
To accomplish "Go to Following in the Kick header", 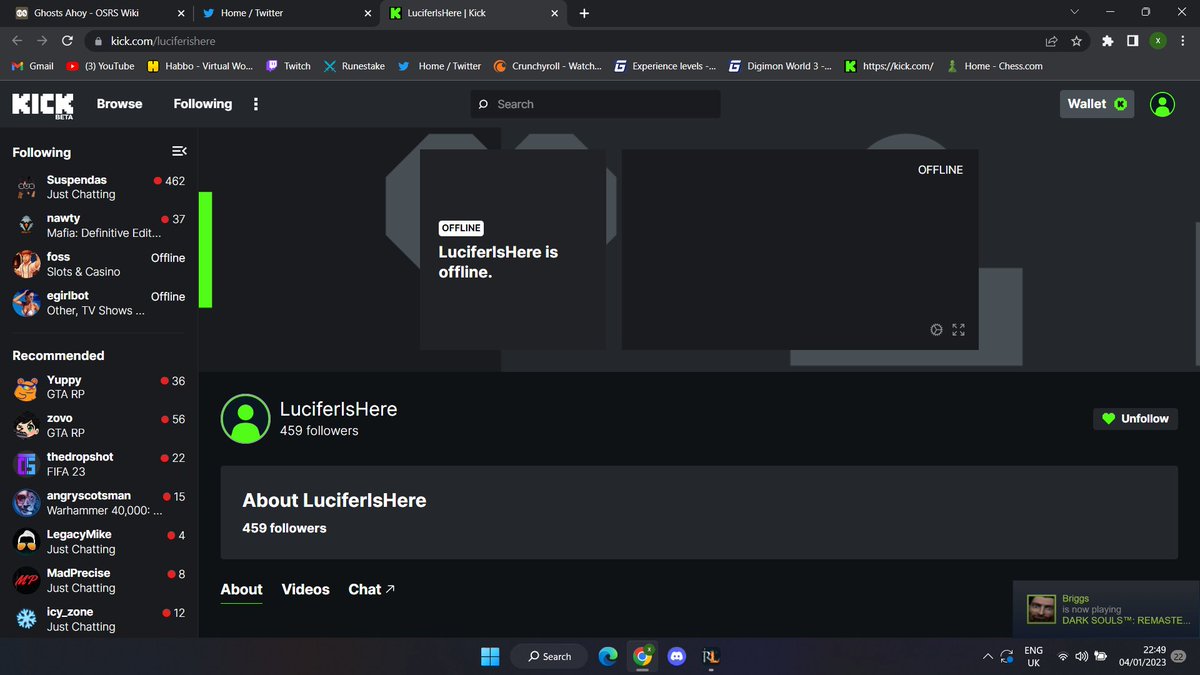I will 202,104.
